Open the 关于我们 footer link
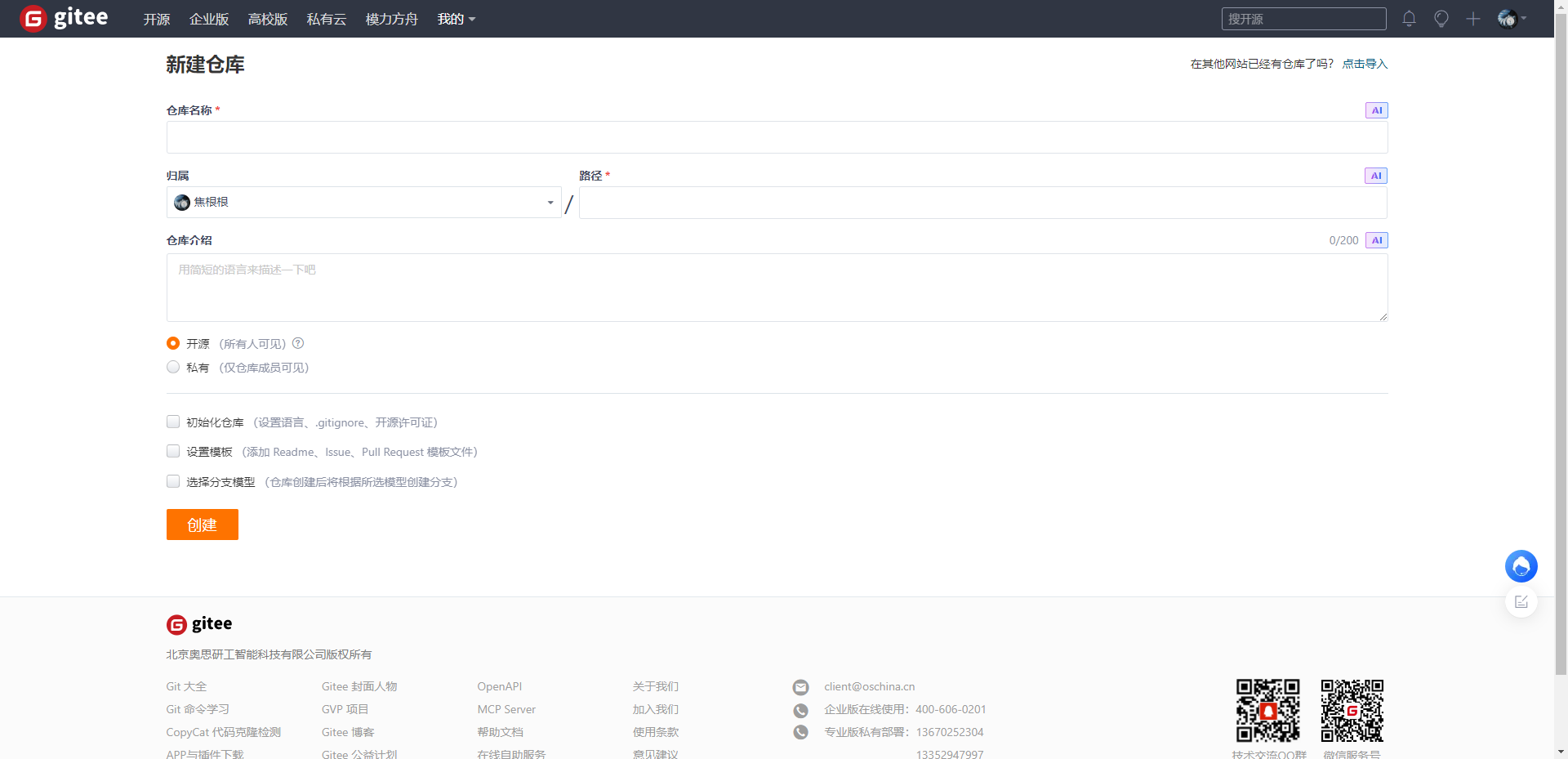This screenshot has width=1568, height=759. (656, 686)
